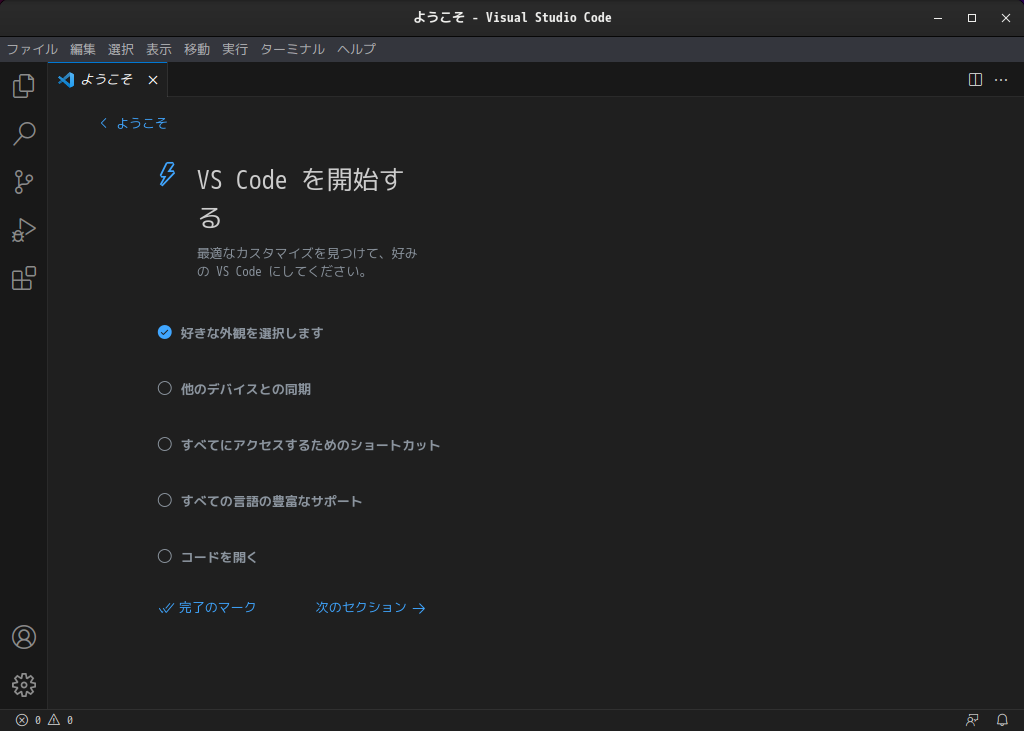This screenshot has height=731, width=1024.
Task: Close the ようこそ tab
Action: [x=153, y=80]
